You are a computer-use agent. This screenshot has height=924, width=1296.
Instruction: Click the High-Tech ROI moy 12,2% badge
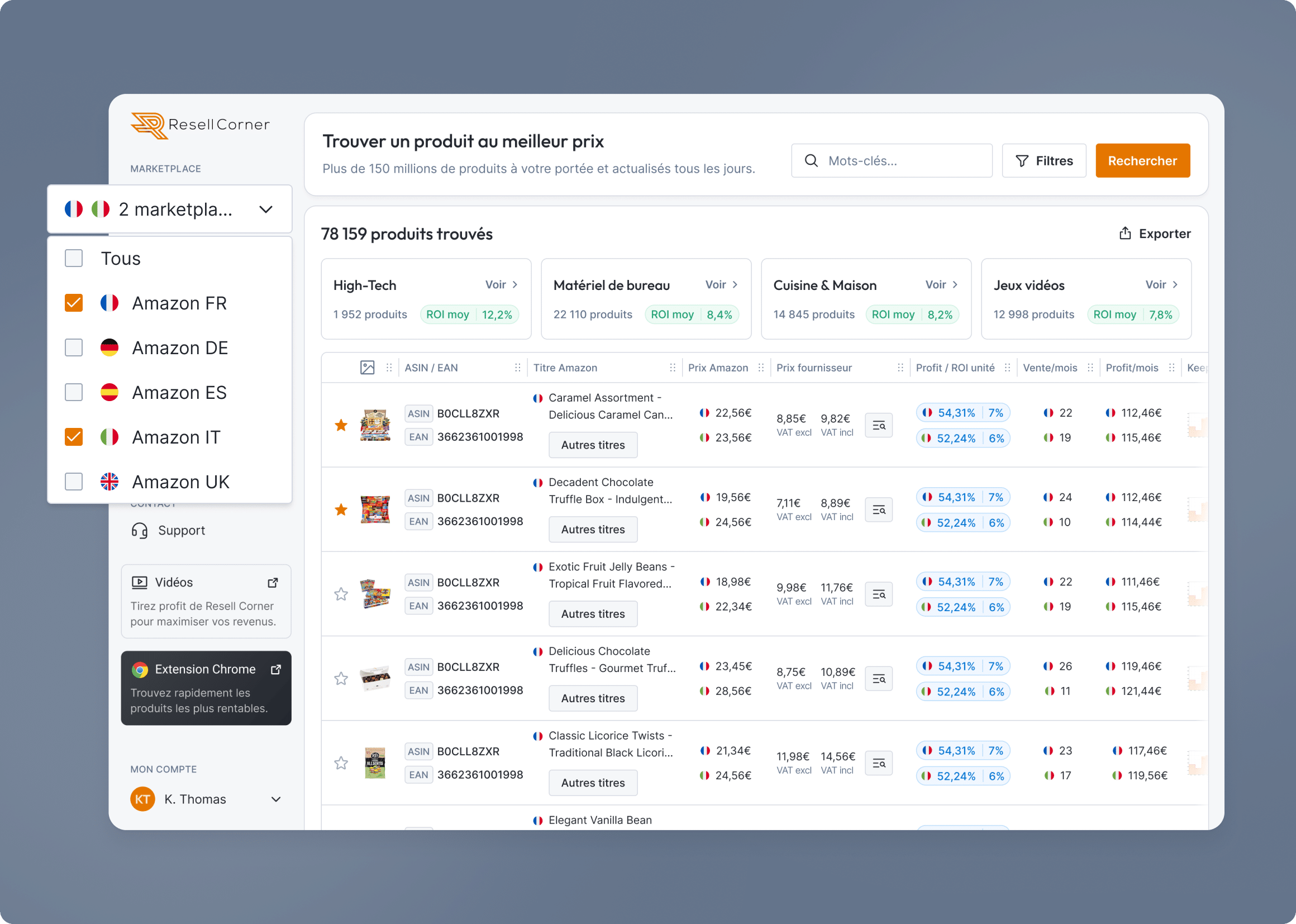469,315
